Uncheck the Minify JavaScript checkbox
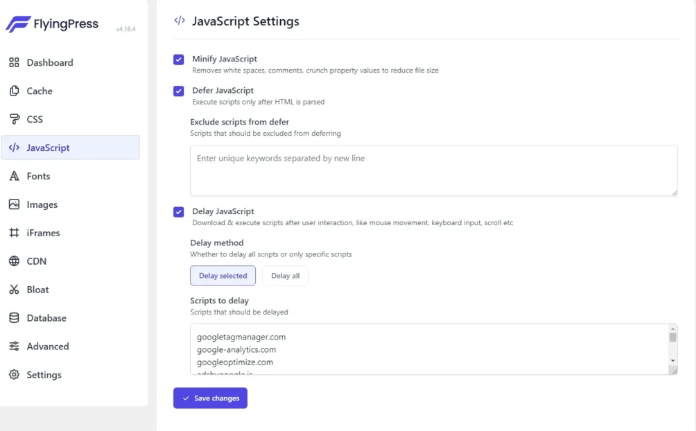 click(x=179, y=60)
